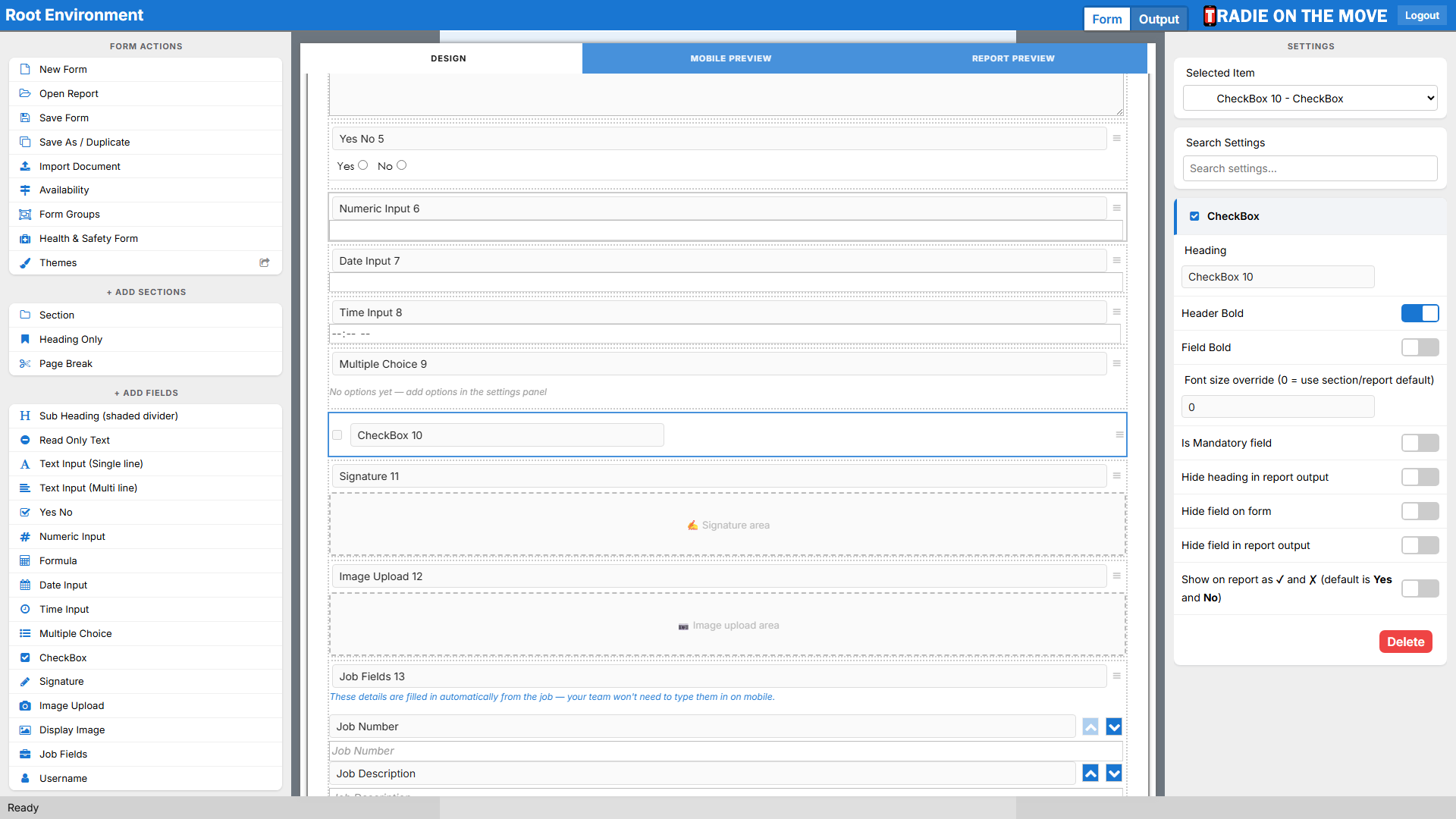Click the Open Report folder icon
1456x819 pixels.
25,93
